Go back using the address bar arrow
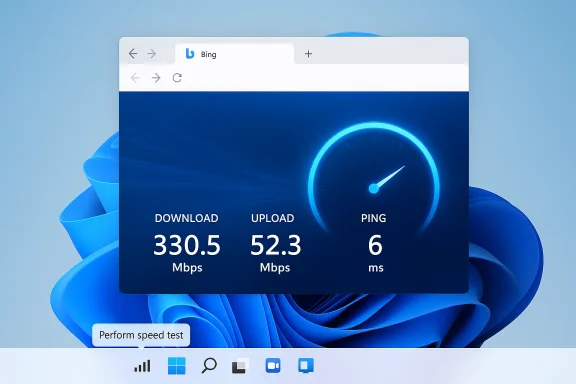The width and height of the screenshot is (576, 384). tap(135, 78)
